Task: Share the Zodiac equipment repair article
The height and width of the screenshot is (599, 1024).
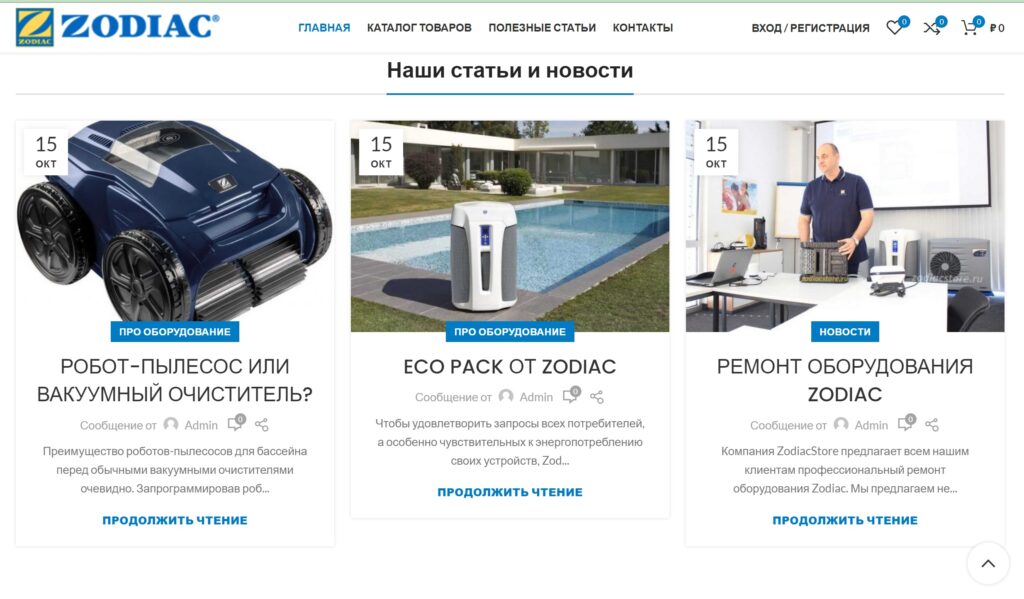Action: [932, 425]
